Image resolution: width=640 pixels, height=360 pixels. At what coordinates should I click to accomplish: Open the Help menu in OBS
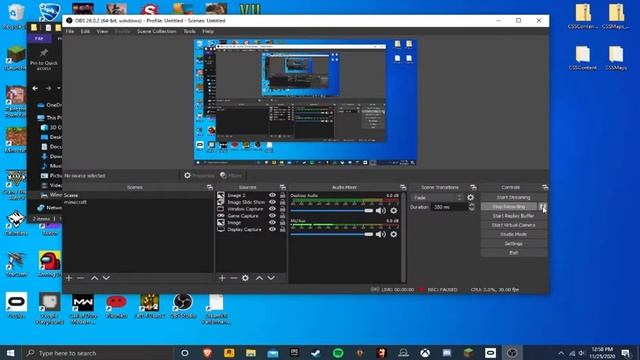coord(208,31)
